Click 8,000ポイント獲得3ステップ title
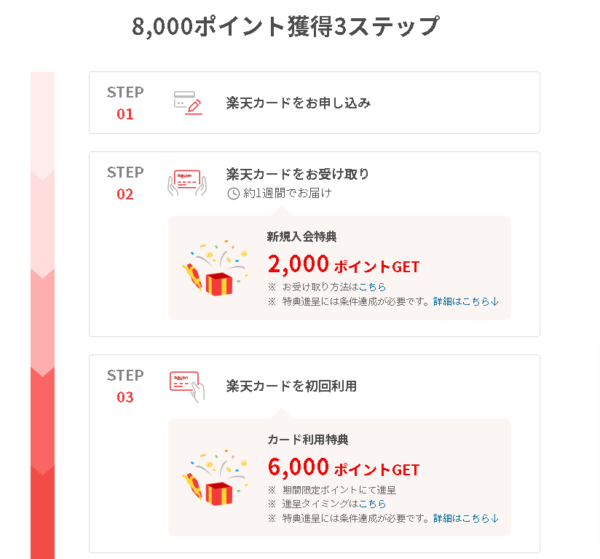The image size is (600, 559). click(285, 26)
